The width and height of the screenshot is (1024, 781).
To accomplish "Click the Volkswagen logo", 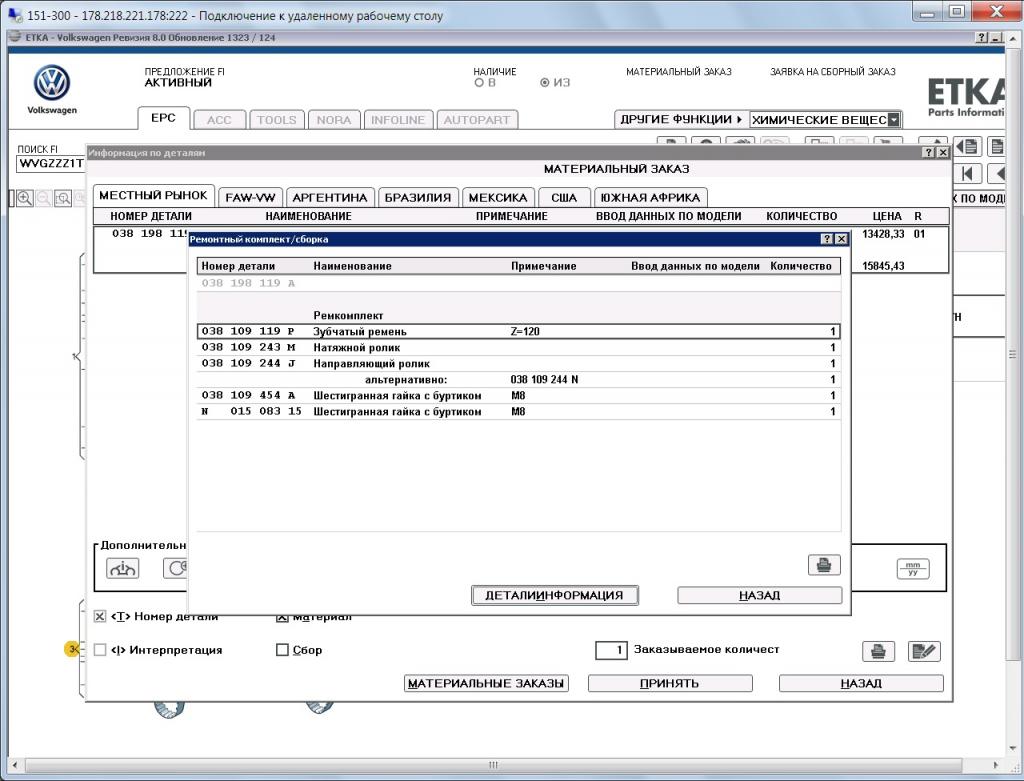I will pyautogui.click(x=52, y=83).
